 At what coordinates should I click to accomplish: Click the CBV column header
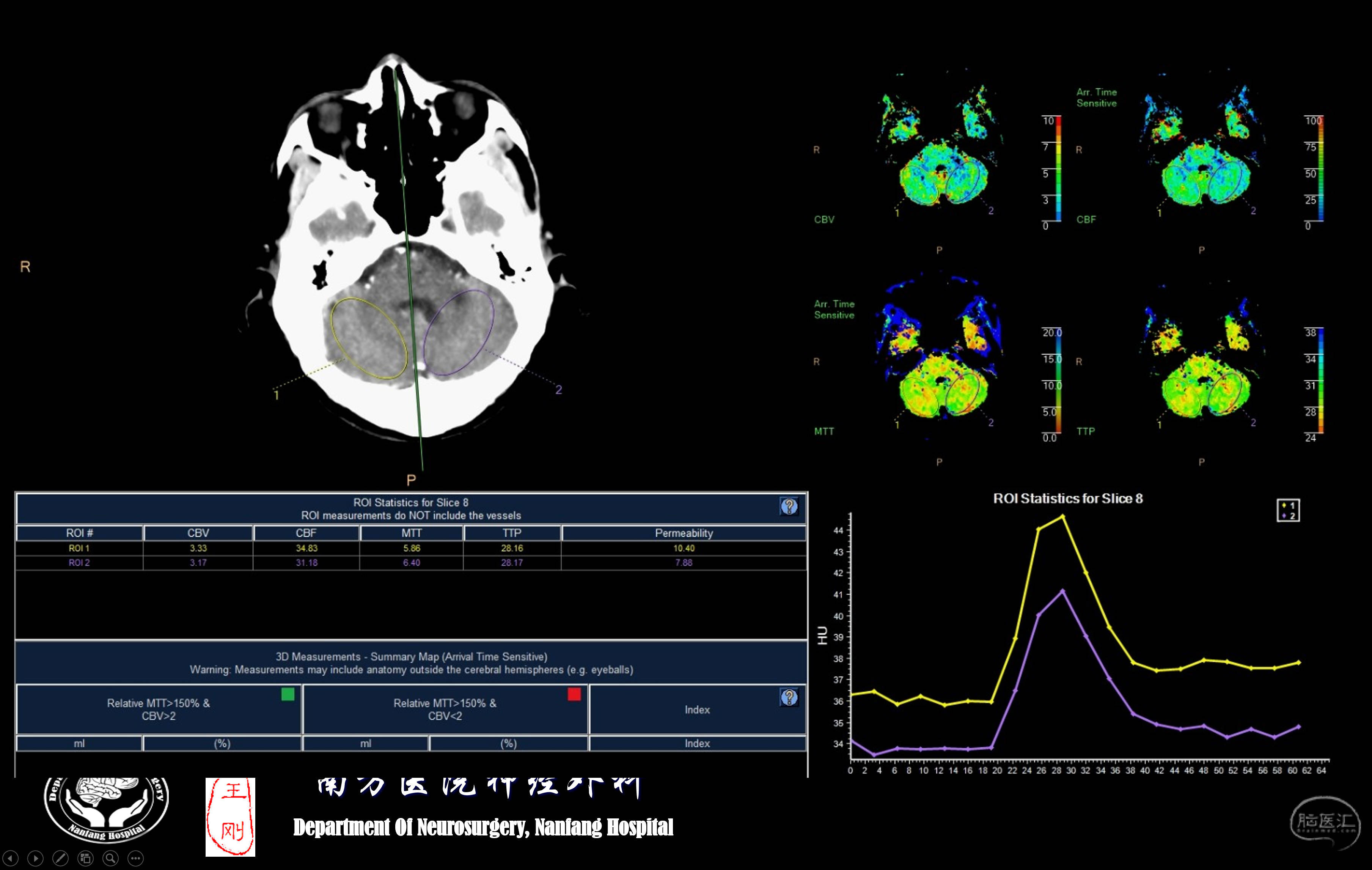coord(198,533)
